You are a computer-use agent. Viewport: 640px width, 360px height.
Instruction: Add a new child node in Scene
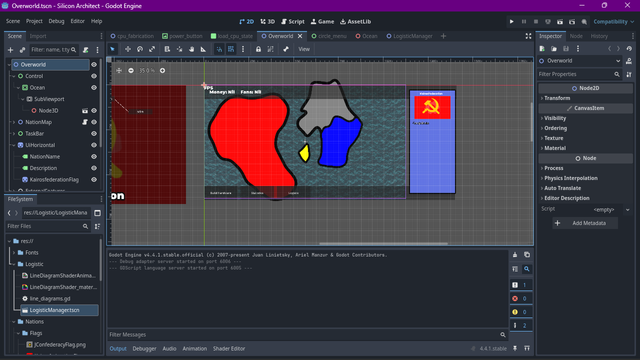(x=11, y=50)
